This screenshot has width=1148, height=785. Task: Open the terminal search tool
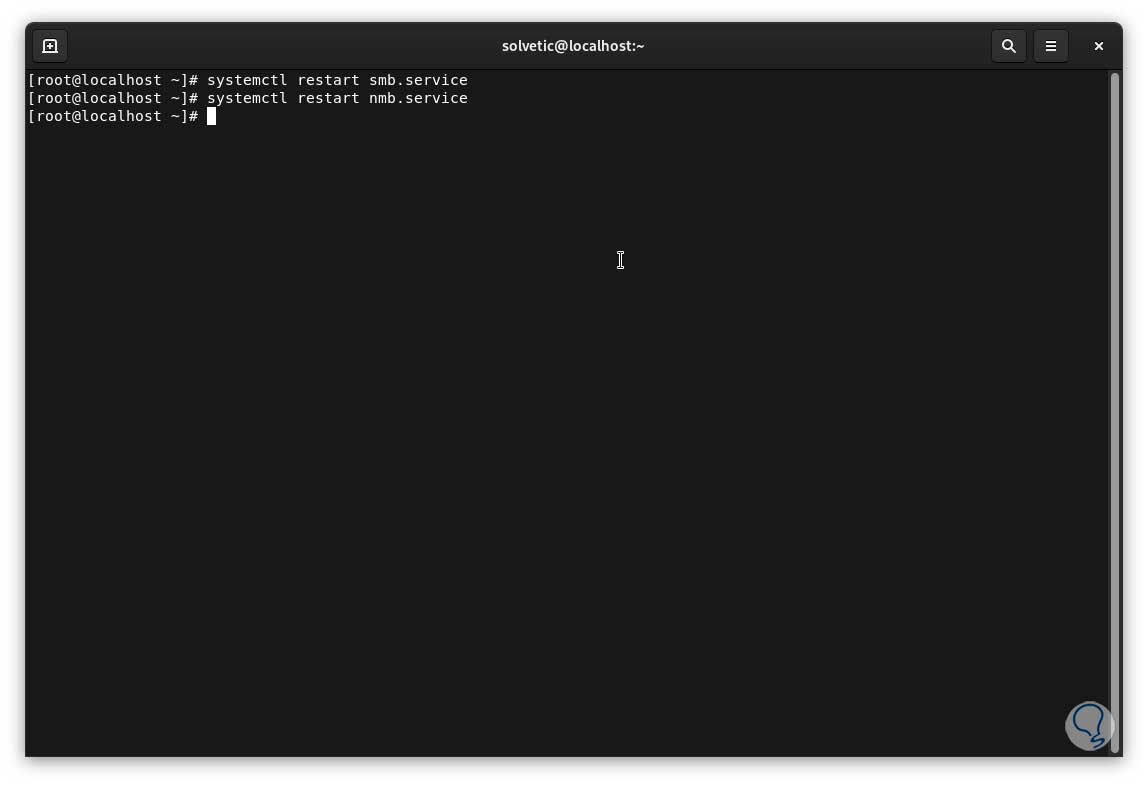point(1008,46)
